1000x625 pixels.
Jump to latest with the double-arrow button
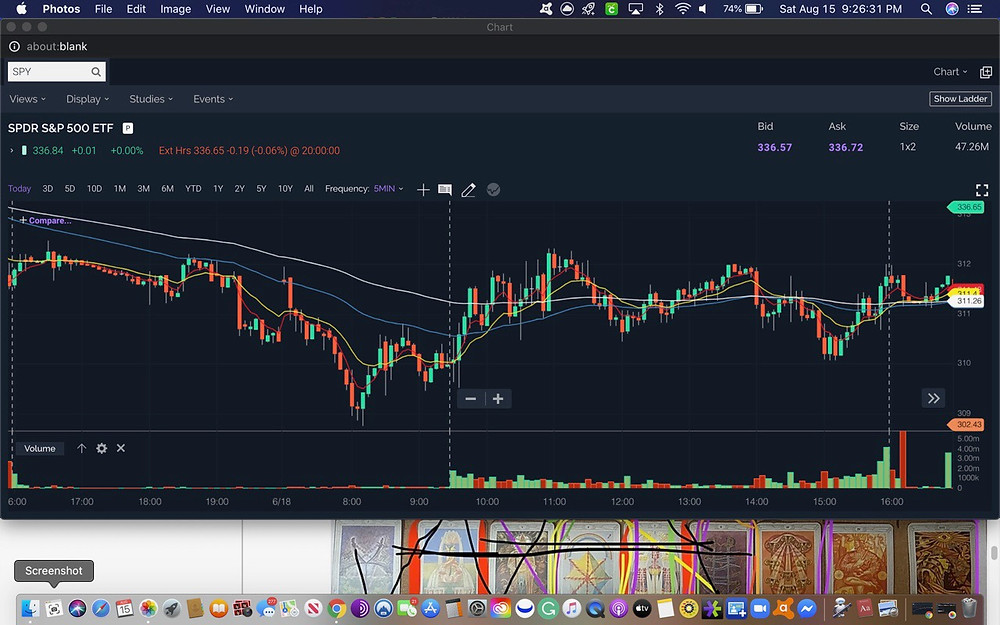[934, 399]
